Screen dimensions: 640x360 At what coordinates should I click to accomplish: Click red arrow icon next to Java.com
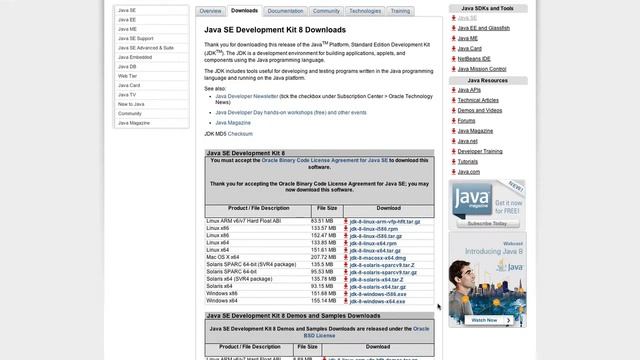453,172
